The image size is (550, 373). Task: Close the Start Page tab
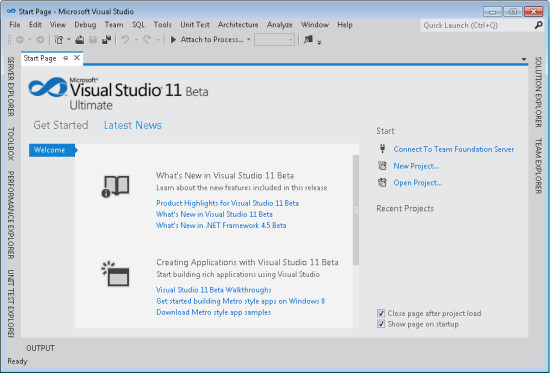click(x=77, y=58)
